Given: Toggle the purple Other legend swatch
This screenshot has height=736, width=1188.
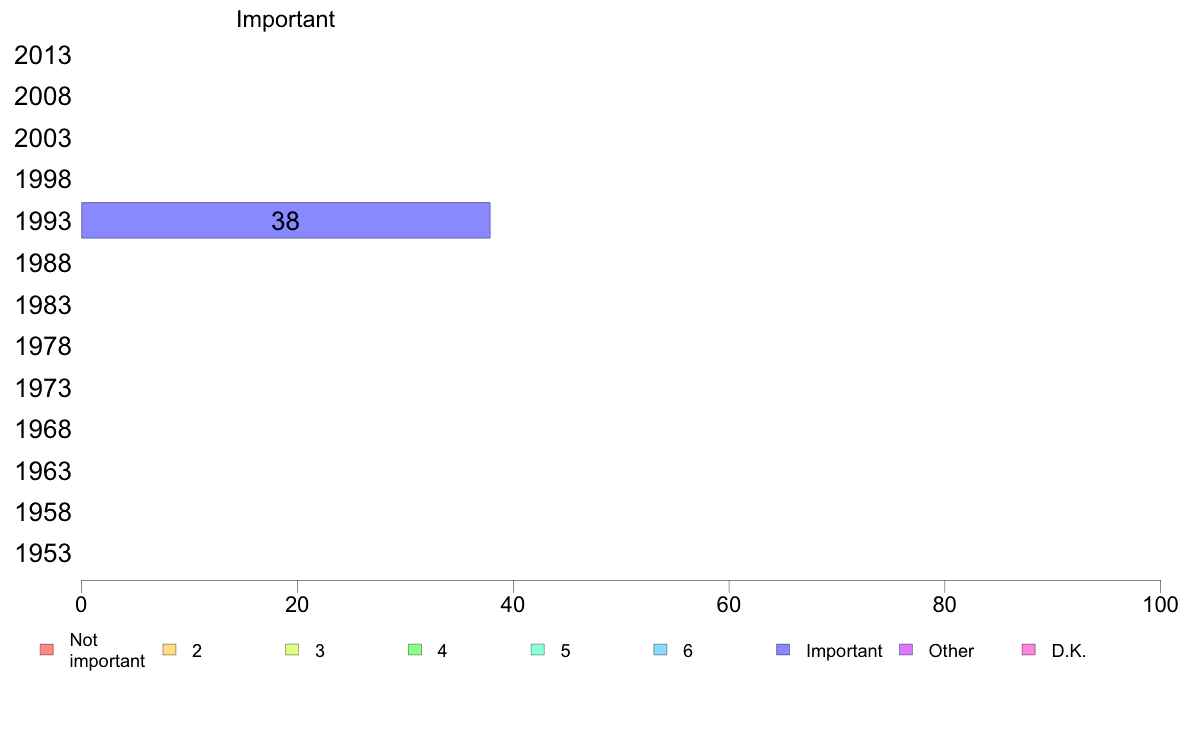Looking at the screenshot, I should (x=906, y=650).
